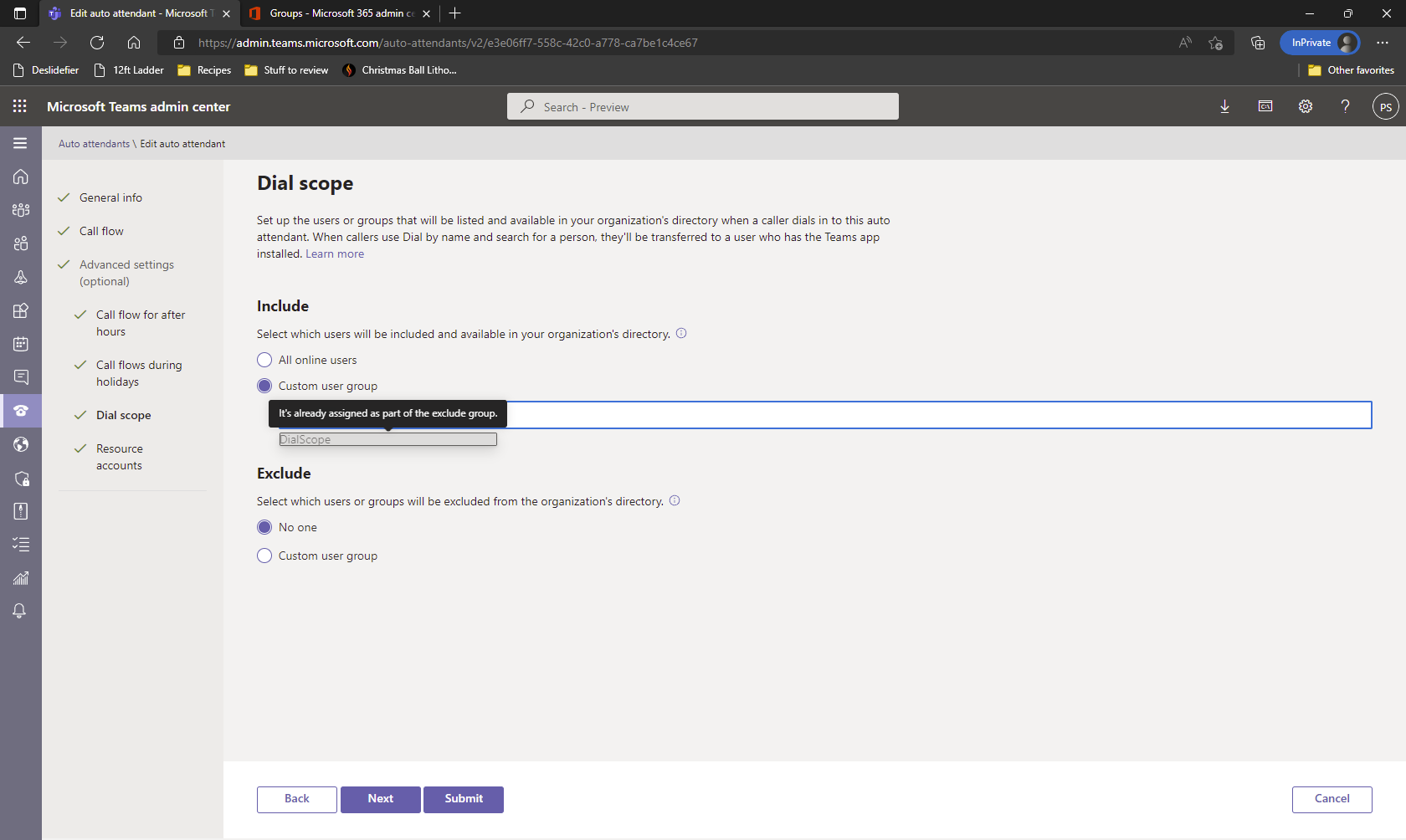
Task: Click the downloads arrow in the header
Action: 1224,106
